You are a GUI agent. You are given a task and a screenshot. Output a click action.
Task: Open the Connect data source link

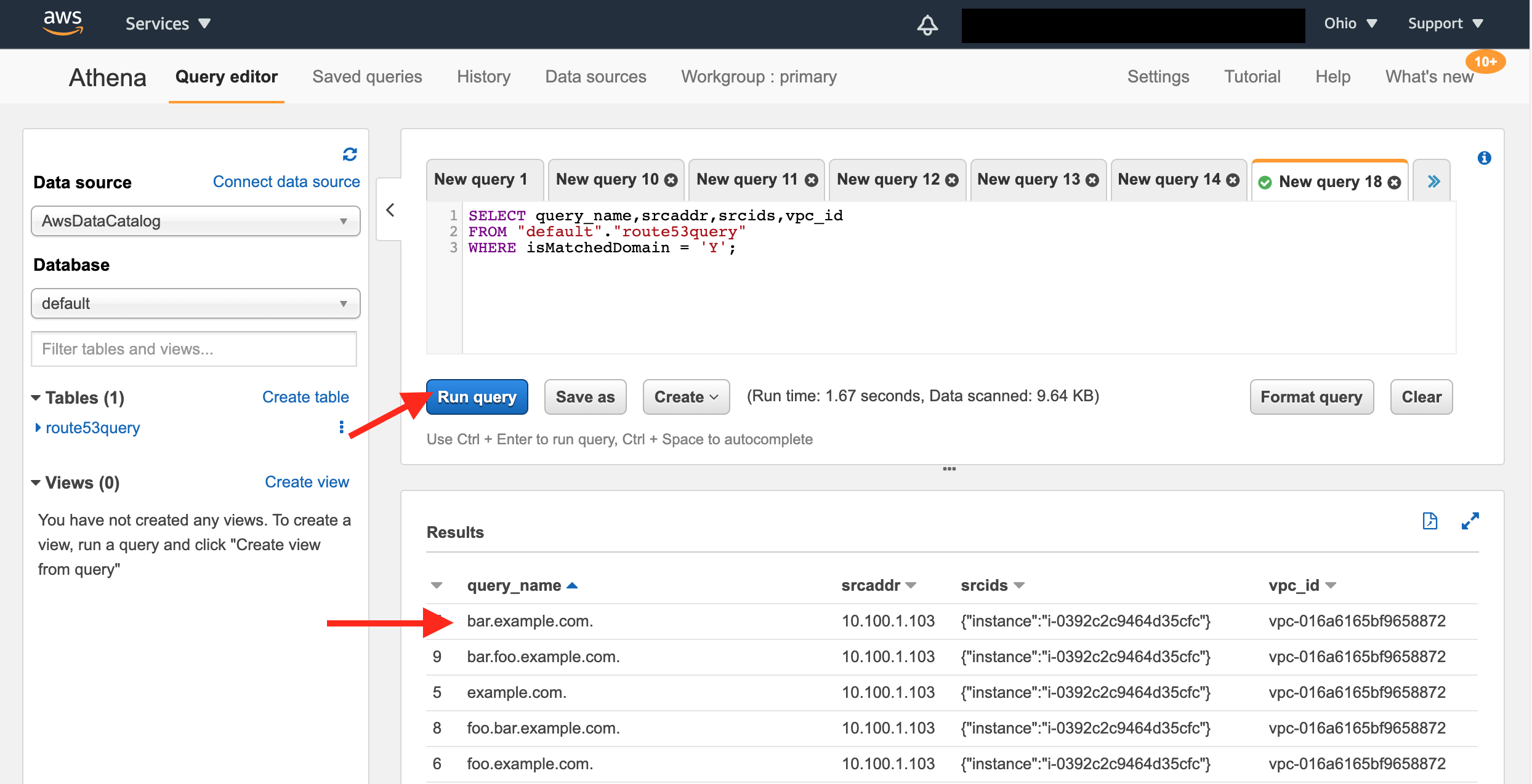(x=286, y=181)
